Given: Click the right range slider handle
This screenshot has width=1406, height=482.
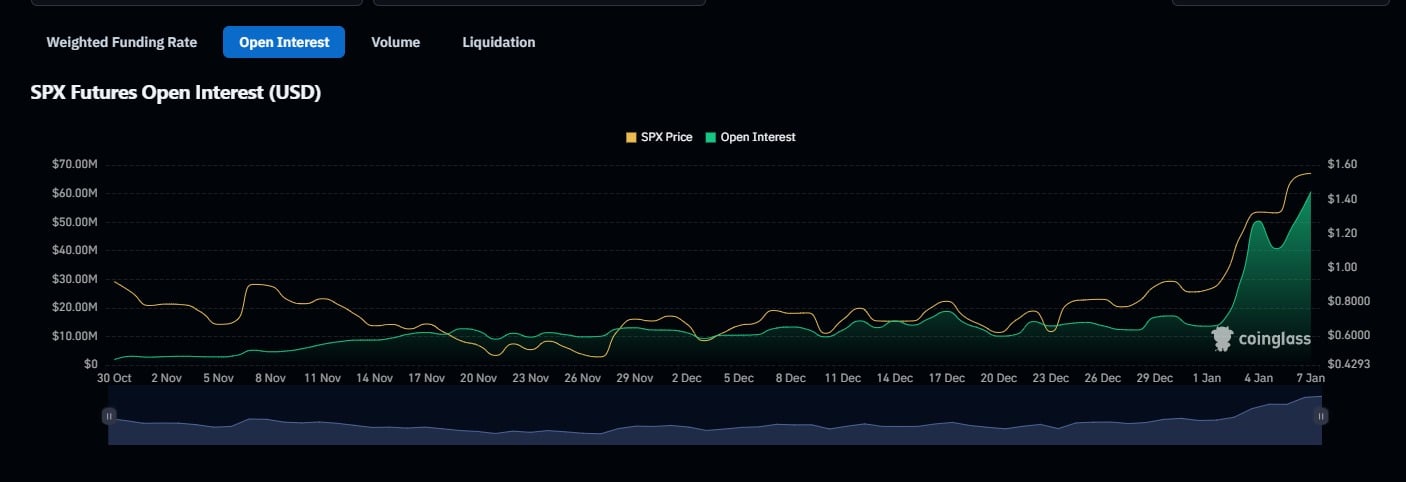Looking at the screenshot, I should 1321,416.
